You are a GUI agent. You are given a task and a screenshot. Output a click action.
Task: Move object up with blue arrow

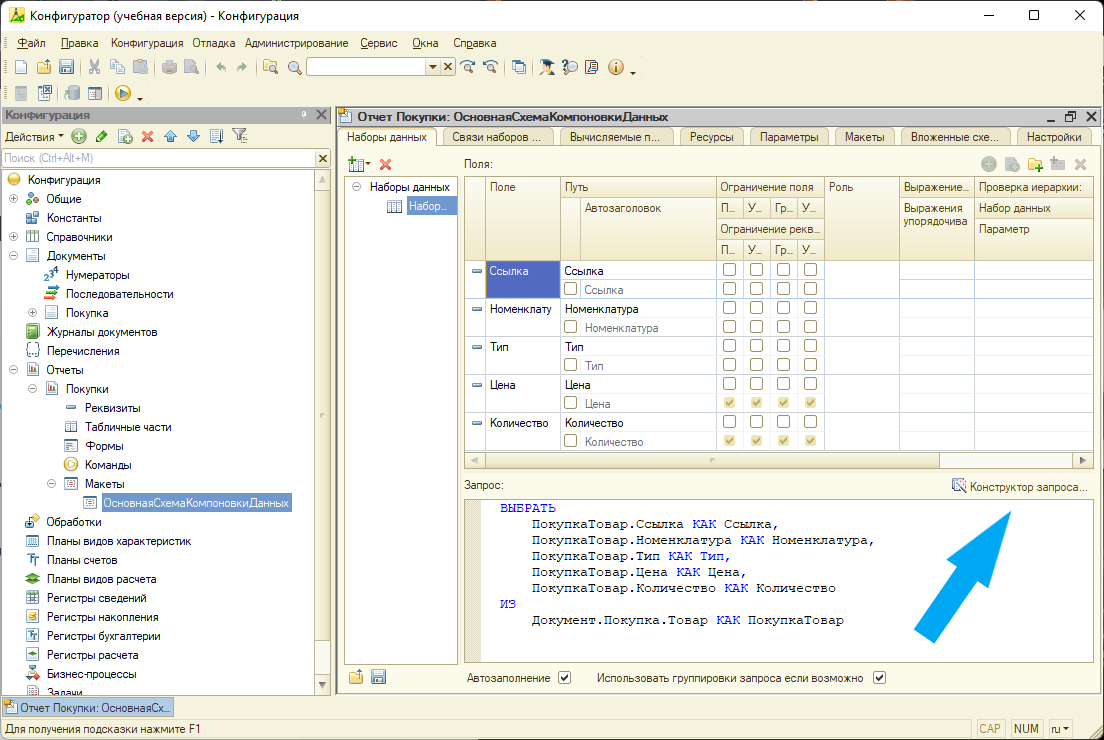170,137
